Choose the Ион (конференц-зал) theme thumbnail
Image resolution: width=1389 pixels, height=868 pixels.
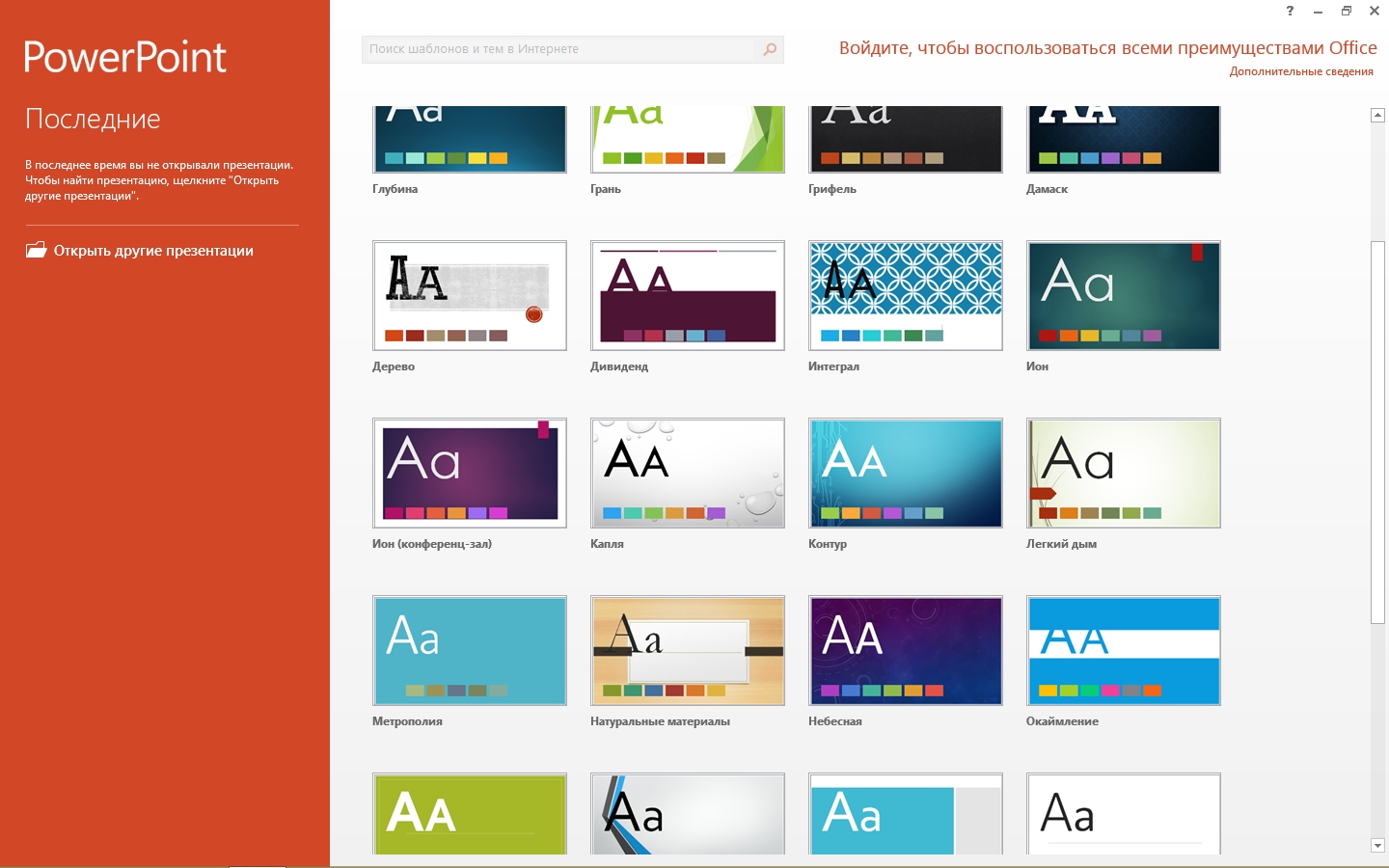470,473
